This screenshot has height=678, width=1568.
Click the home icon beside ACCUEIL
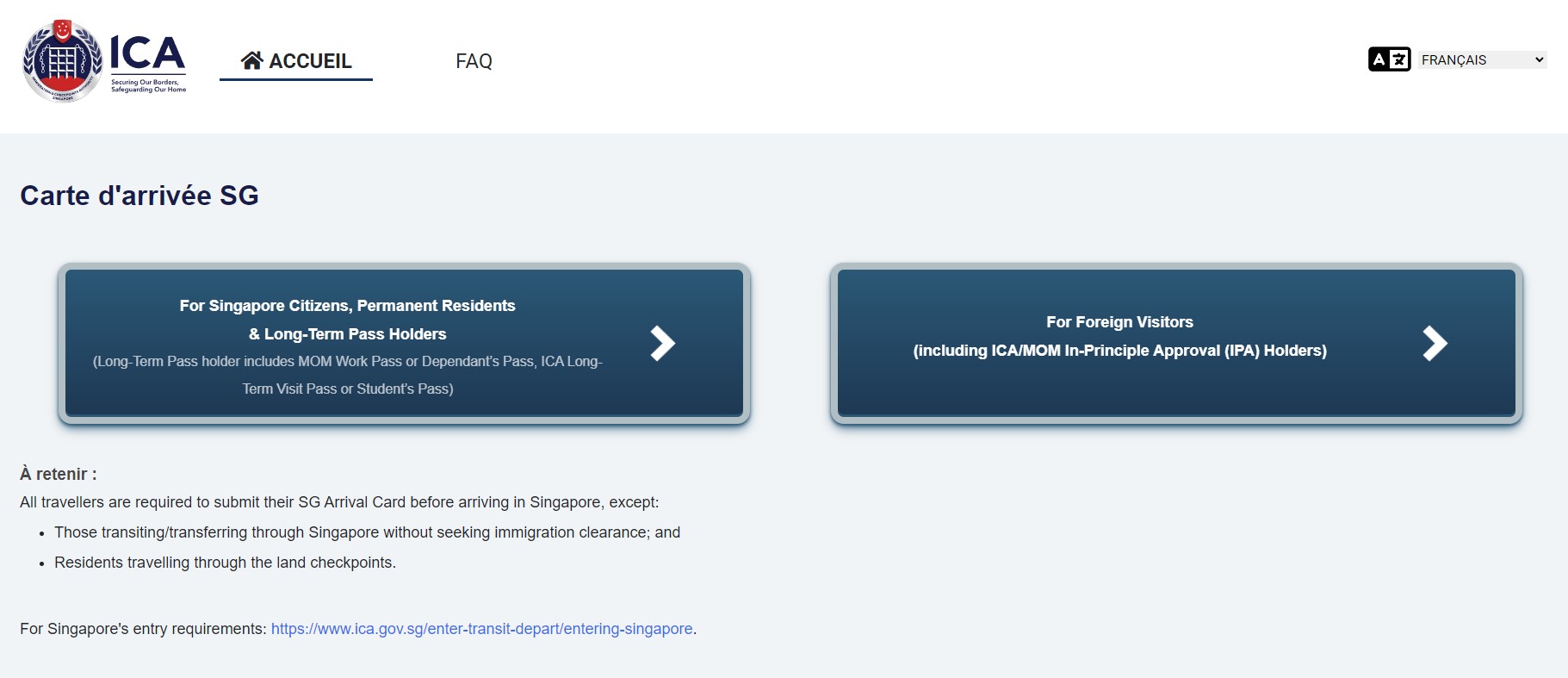(251, 60)
